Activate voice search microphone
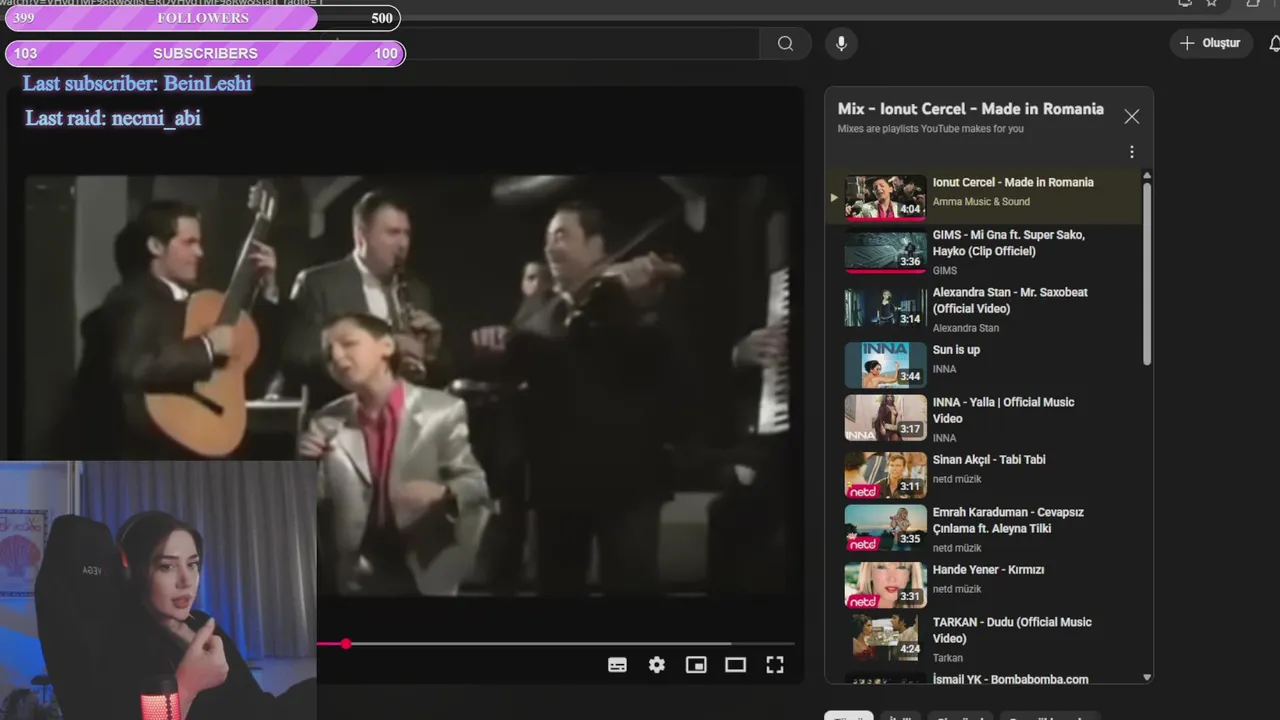Image resolution: width=1280 pixels, height=720 pixels. 841,43
